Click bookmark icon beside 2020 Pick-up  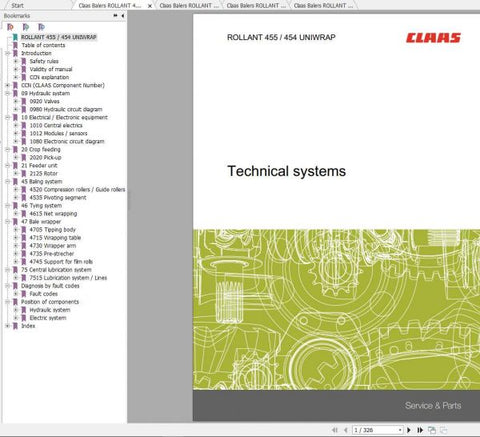pyautogui.click(x=24, y=157)
